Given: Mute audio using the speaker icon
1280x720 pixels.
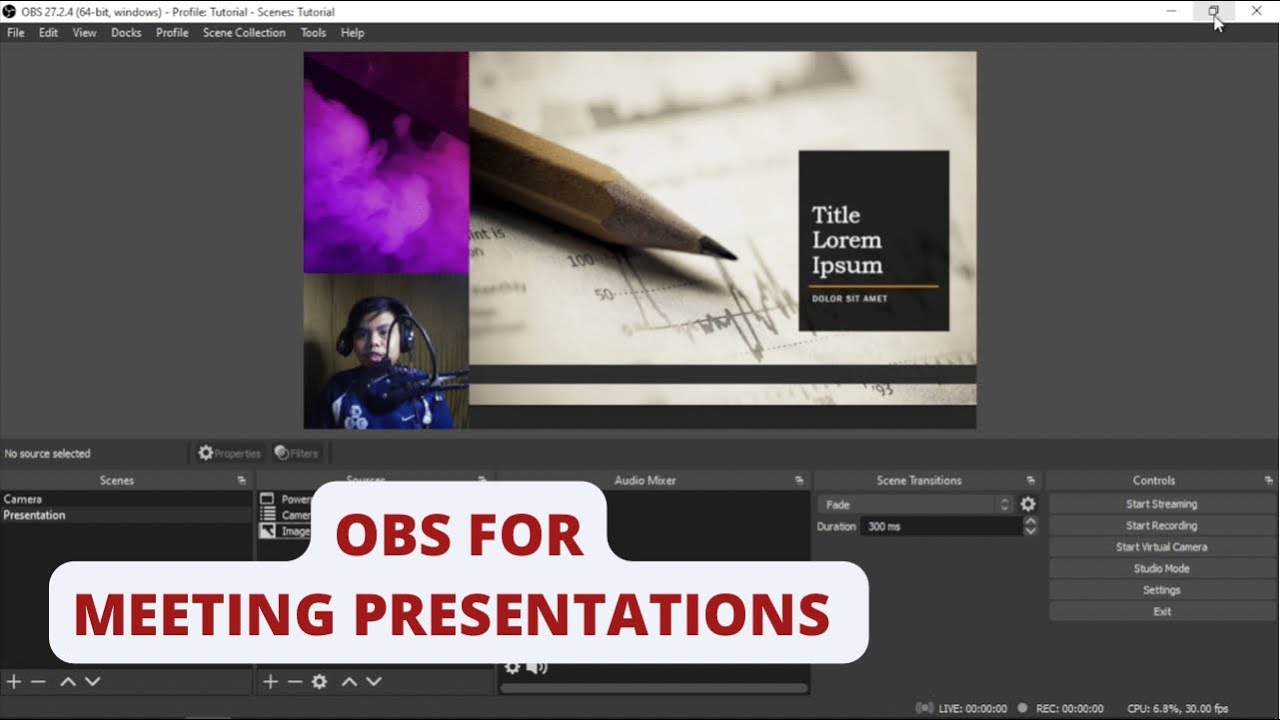Looking at the screenshot, I should pos(536,666).
